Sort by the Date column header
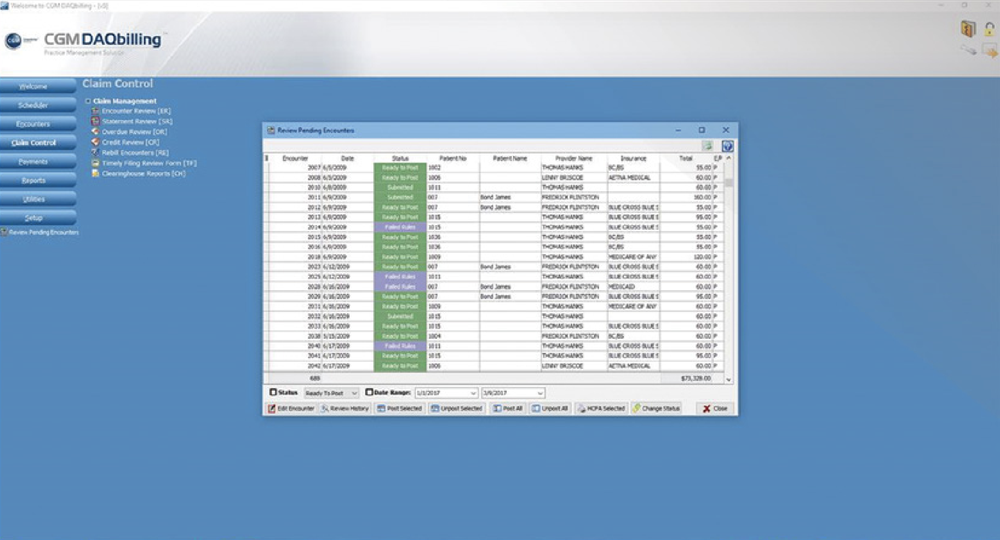Viewport: 1000px width, 540px height. [x=348, y=158]
